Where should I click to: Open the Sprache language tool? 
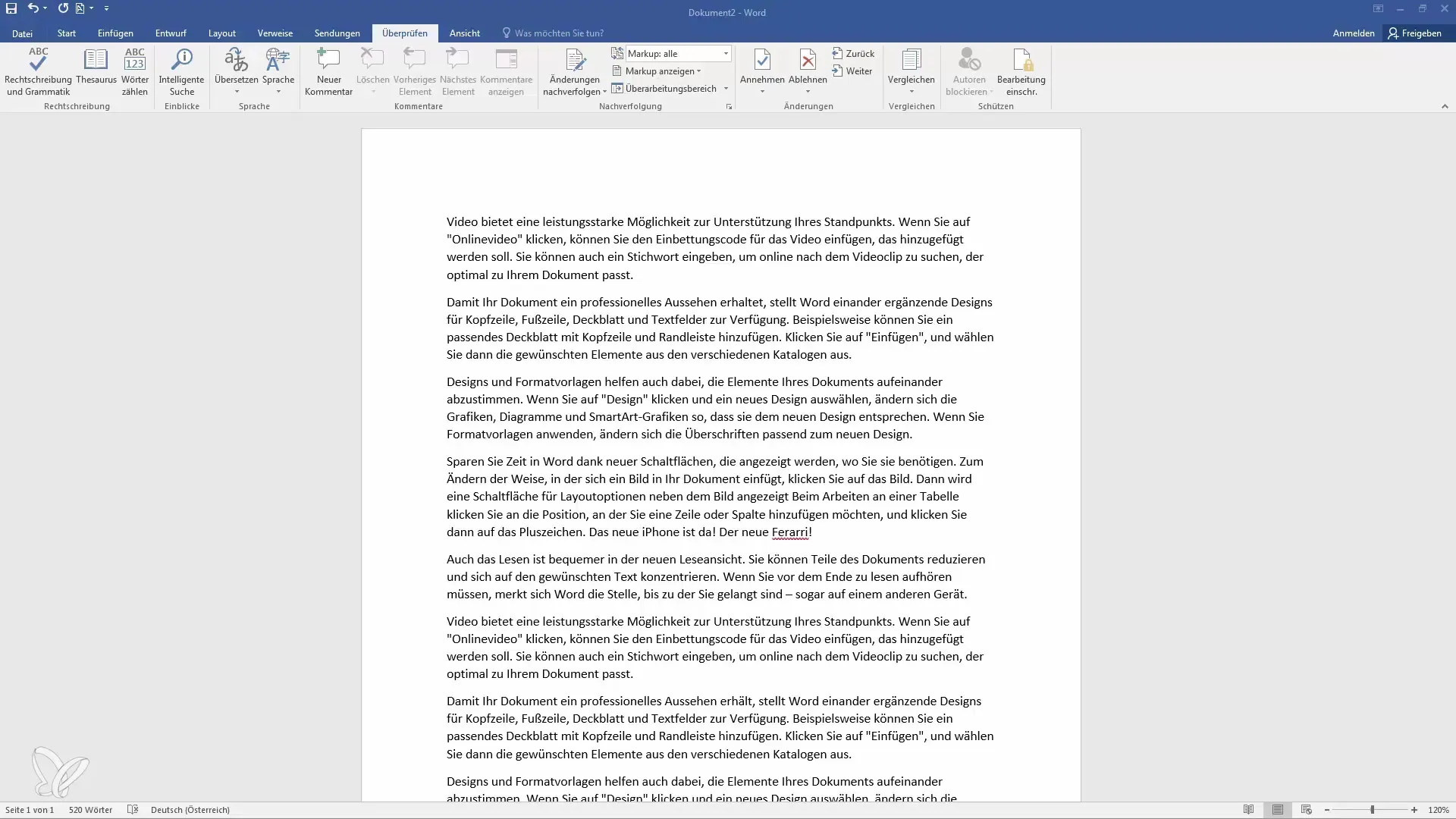278,72
